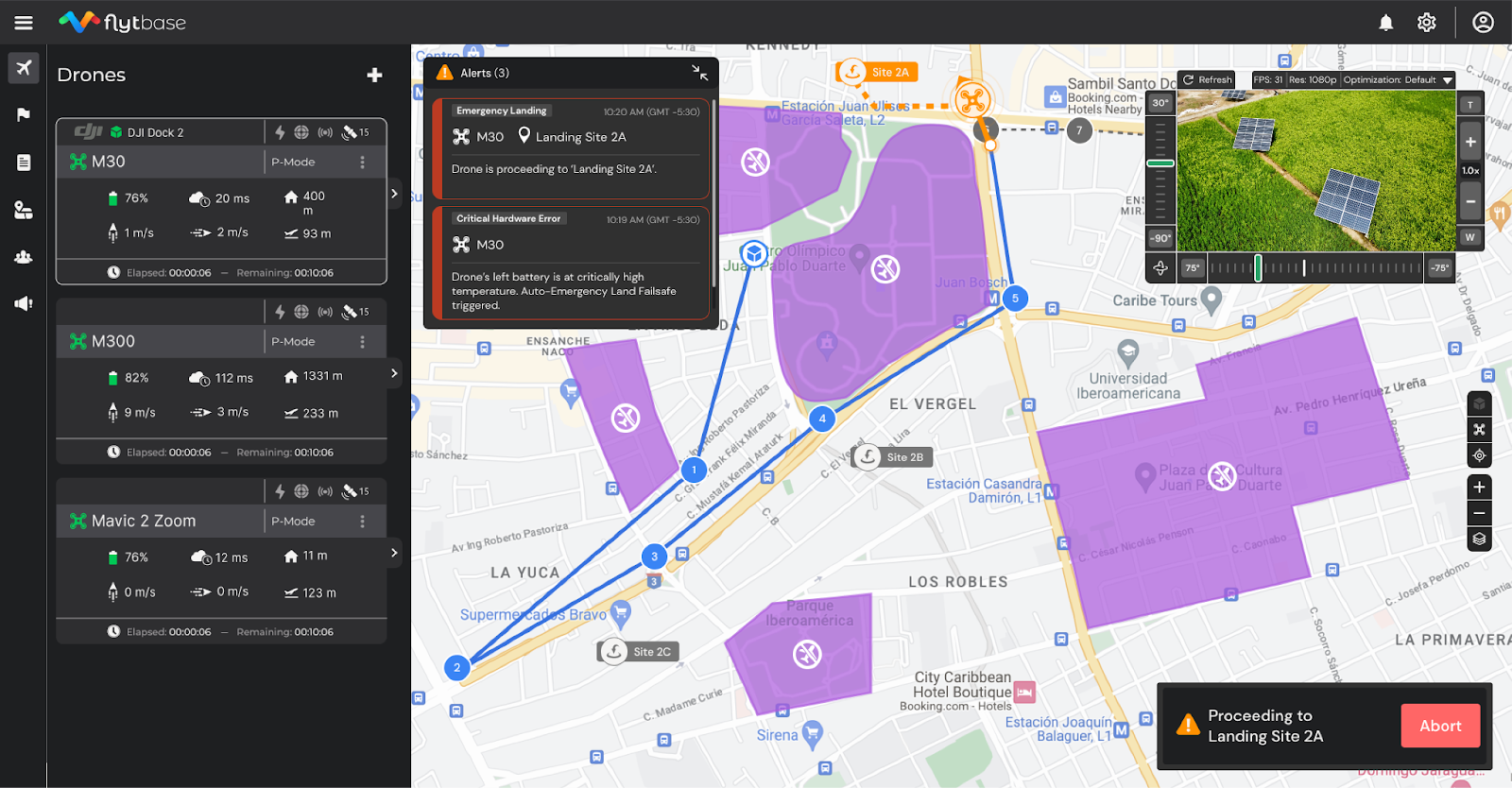1512x788 pixels.
Task: Click the M300 globe network status icon
Action: 301,312
